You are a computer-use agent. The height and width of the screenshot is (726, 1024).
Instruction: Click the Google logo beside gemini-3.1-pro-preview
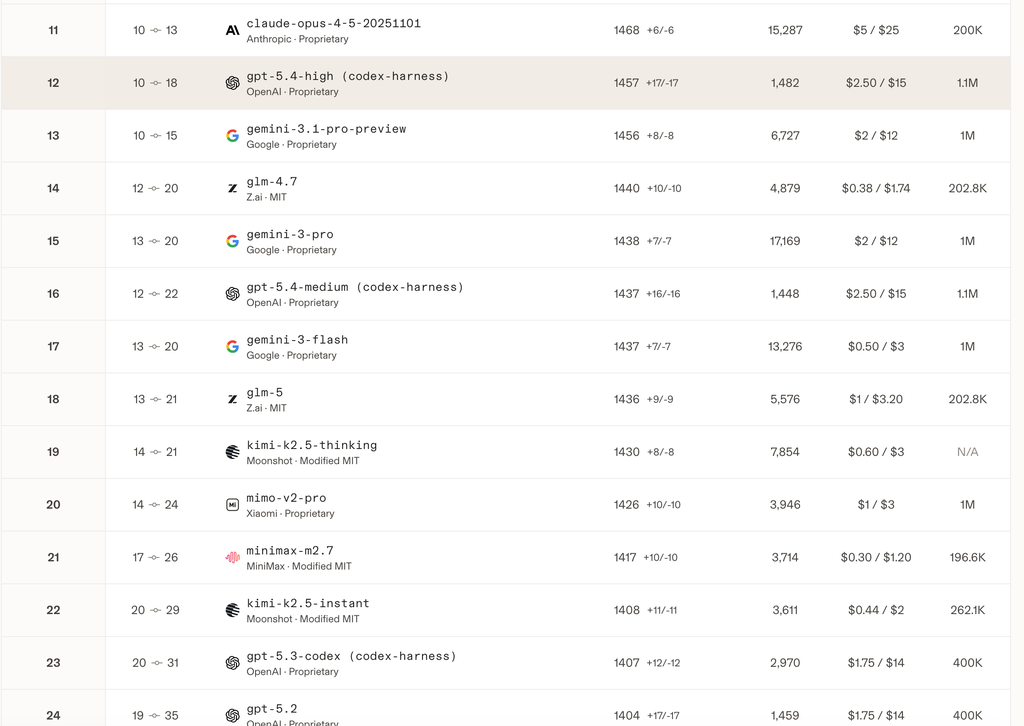[232, 136]
